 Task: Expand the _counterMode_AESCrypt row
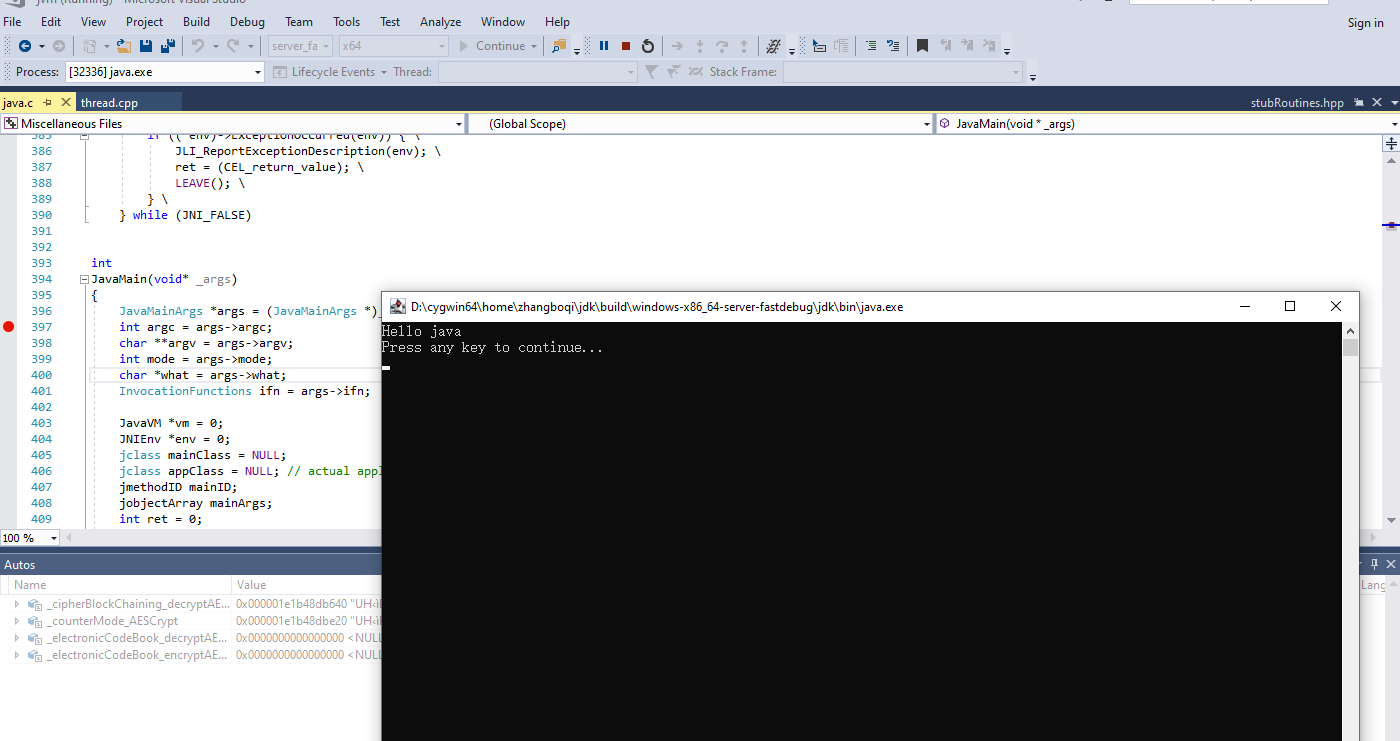pos(16,621)
